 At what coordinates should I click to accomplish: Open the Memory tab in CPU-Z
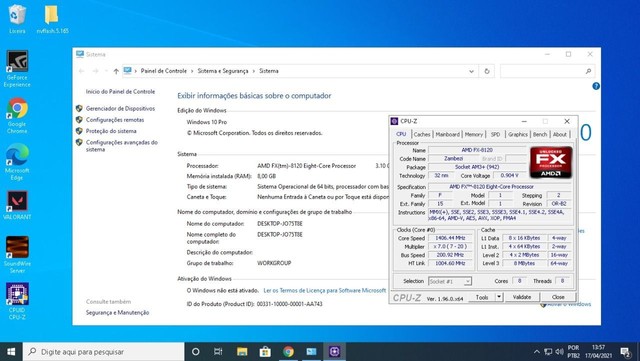coord(473,134)
